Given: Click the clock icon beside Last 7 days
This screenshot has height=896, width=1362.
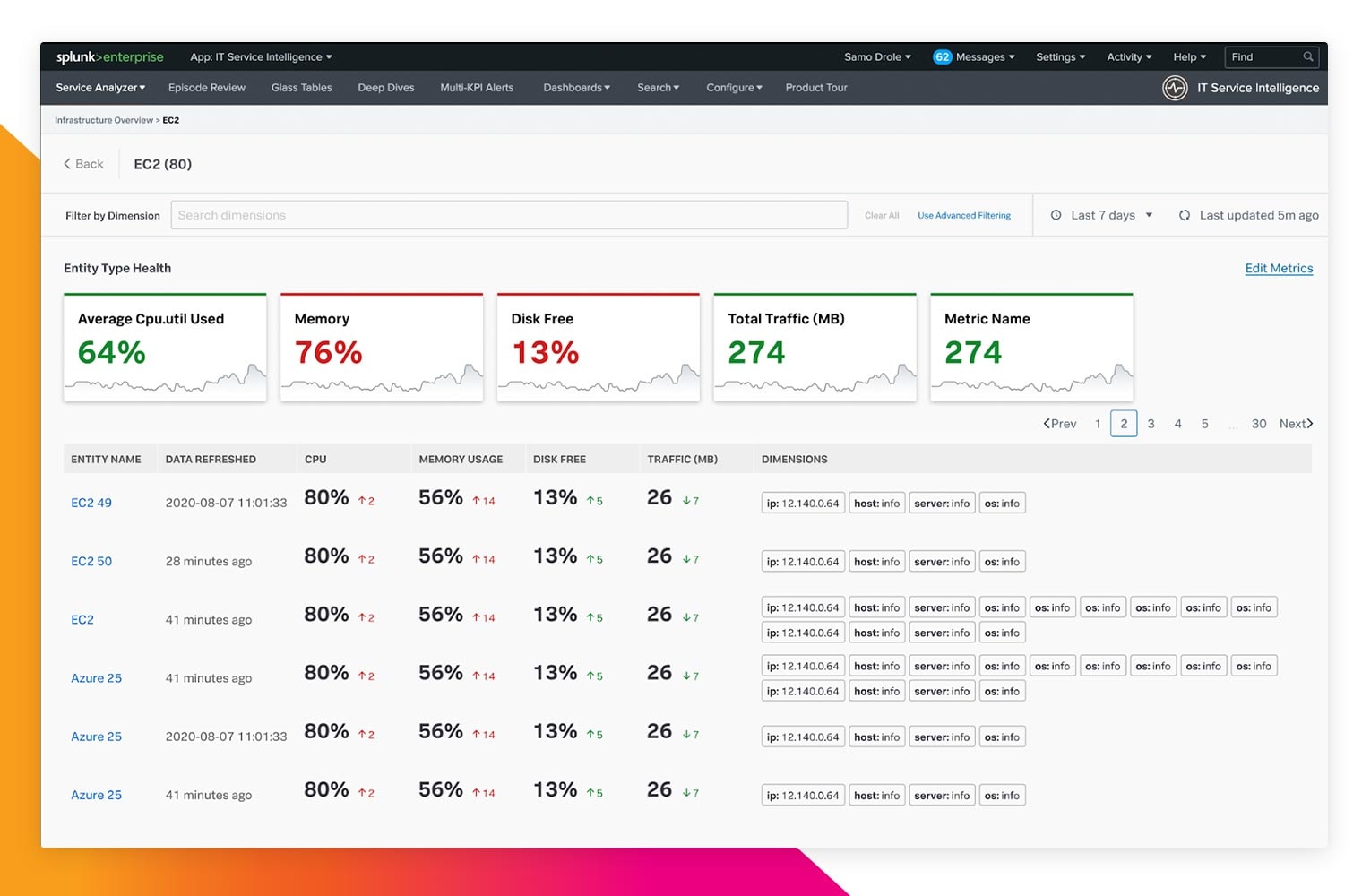Looking at the screenshot, I should [1056, 215].
